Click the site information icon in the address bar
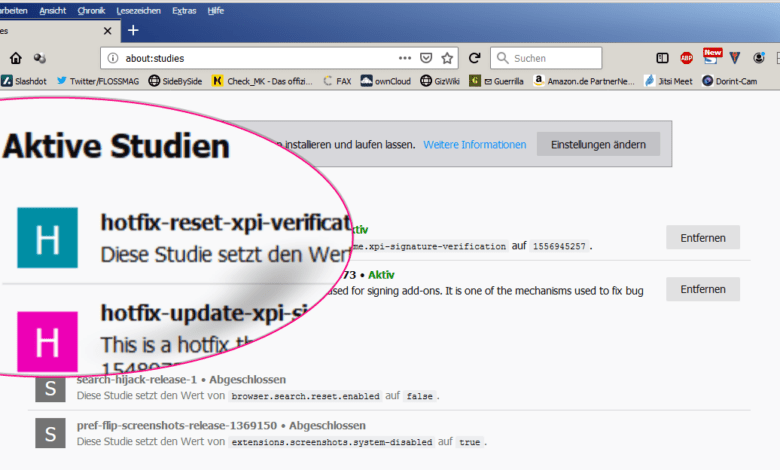 (x=113, y=58)
